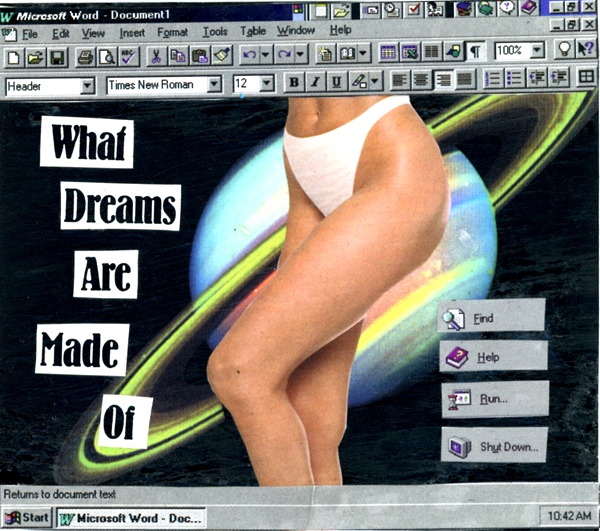Viewport: 600px width, 531px height.
Task: Click the Tip Wizard lightbulb icon
Action: (x=565, y=50)
